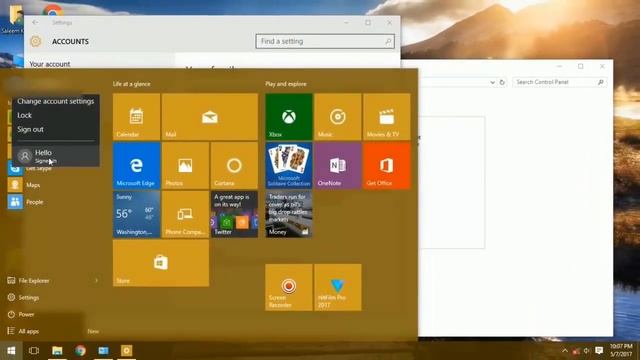Open File Explorer from the taskbar
Viewport: 640px width, 360px height.
[x=57, y=351]
